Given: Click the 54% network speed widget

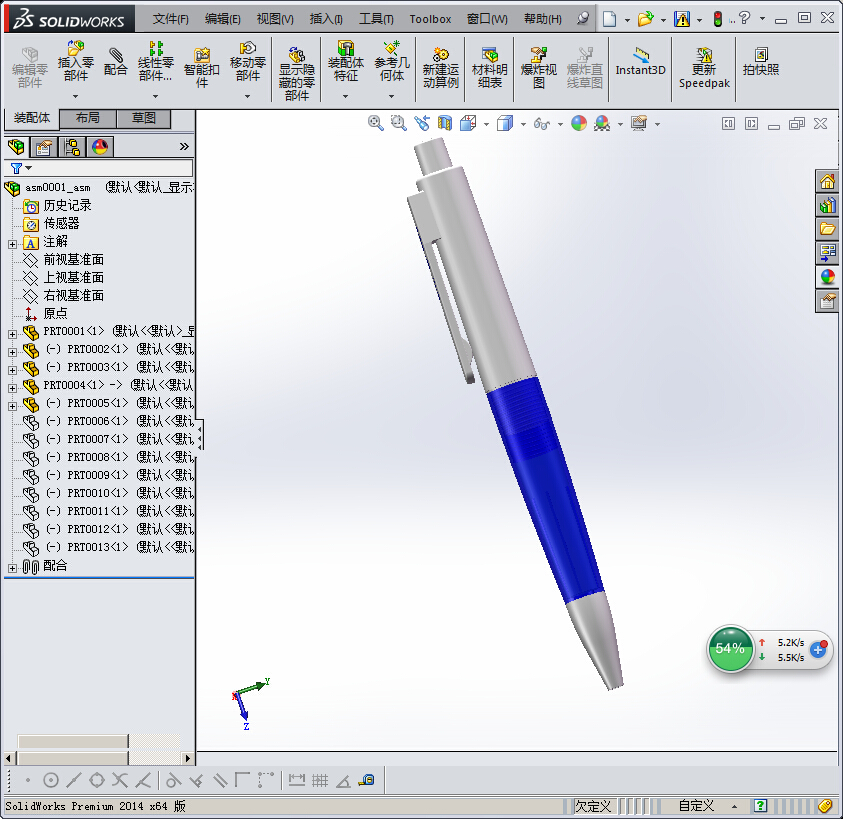Looking at the screenshot, I should [x=730, y=649].
